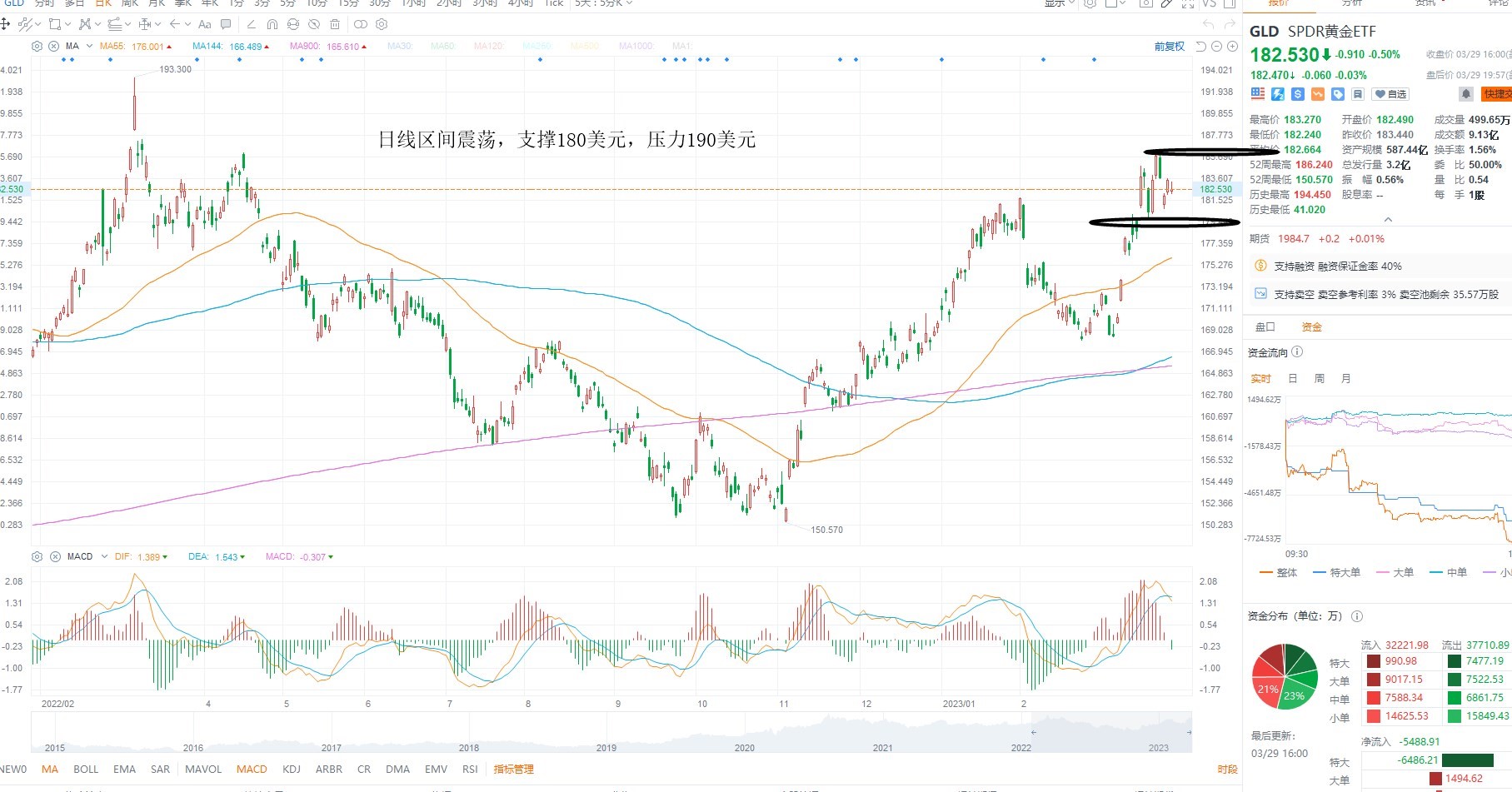
Task: Expand the measure tools dropdown
Action: click(x=158, y=24)
